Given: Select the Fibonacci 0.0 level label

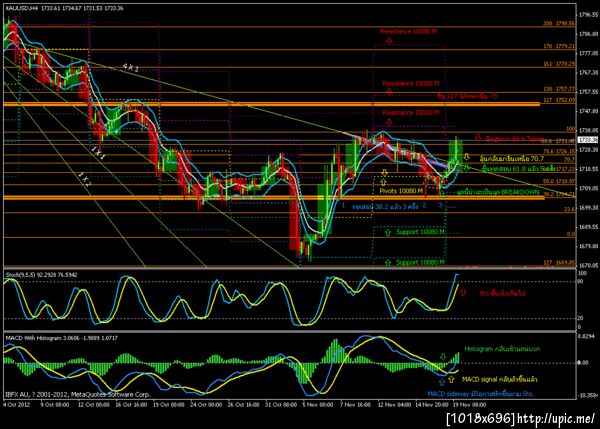Looking at the screenshot, I should click(571, 234).
